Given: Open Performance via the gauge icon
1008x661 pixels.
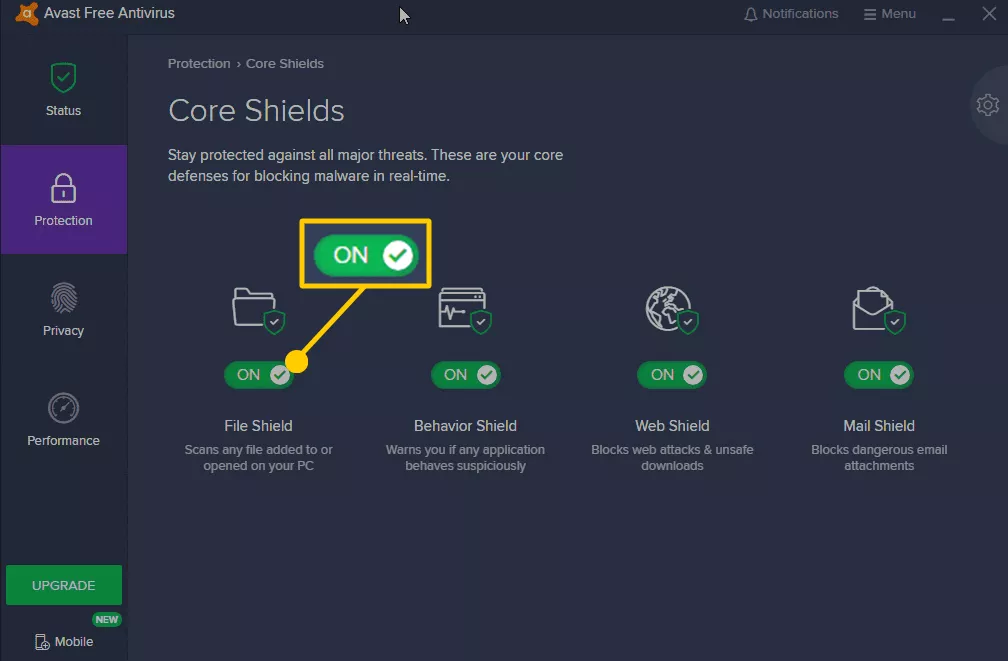Looking at the screenshot, I should [x=63, y=408].
